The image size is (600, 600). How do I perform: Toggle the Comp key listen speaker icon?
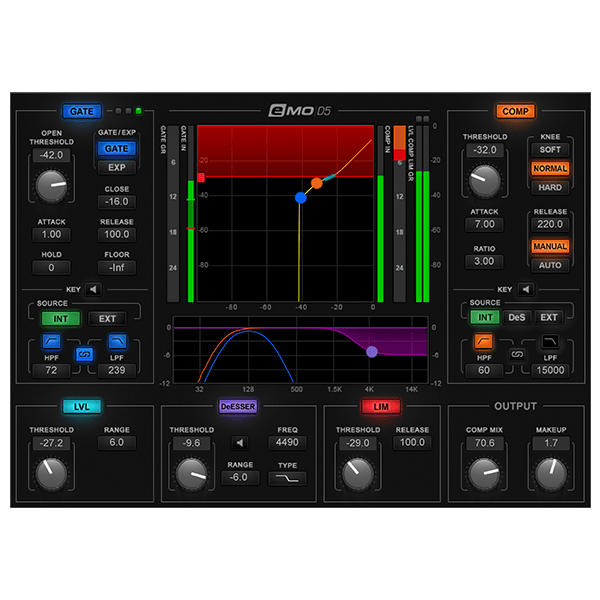coord(526,289)
